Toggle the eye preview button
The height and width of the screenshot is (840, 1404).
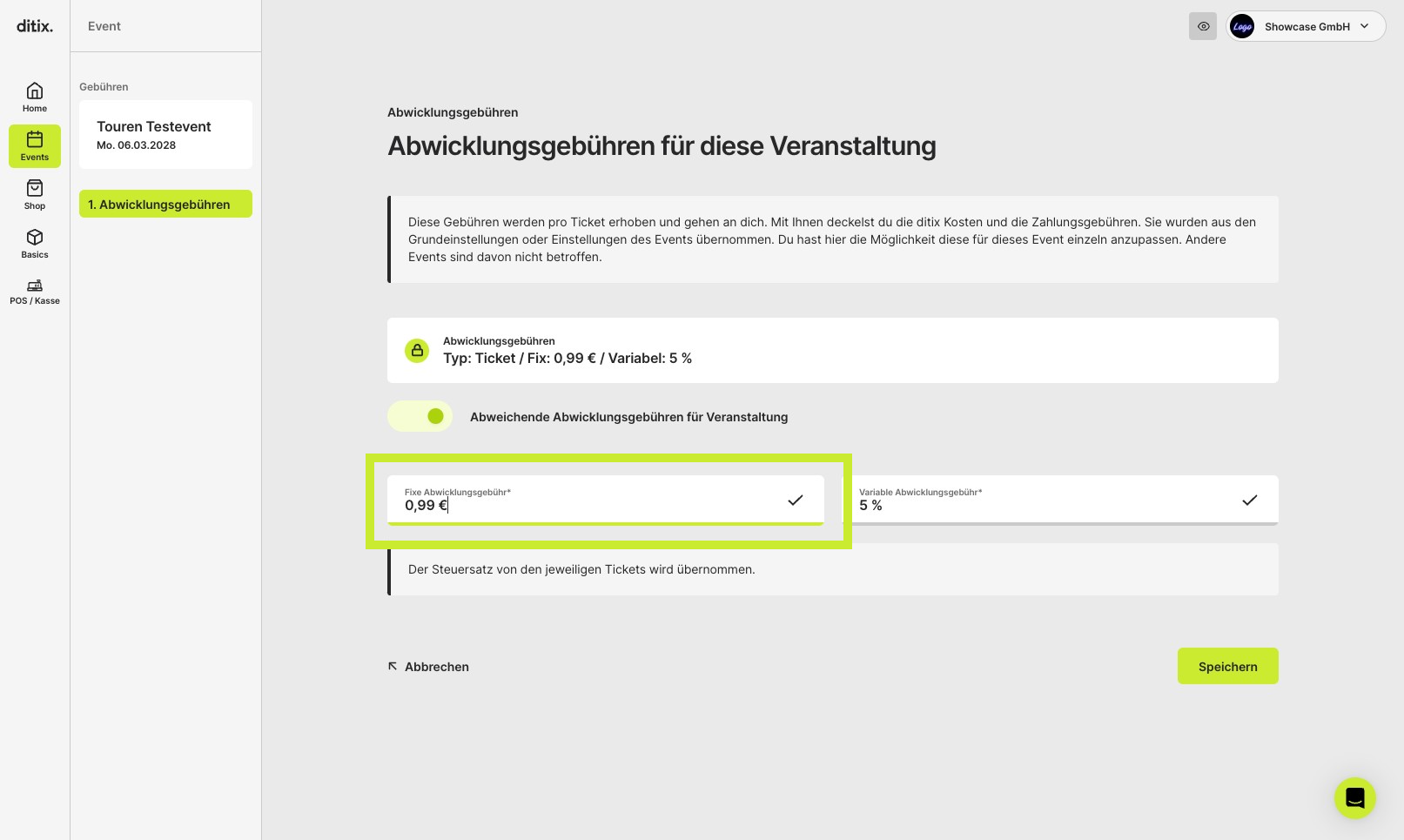1203,26
